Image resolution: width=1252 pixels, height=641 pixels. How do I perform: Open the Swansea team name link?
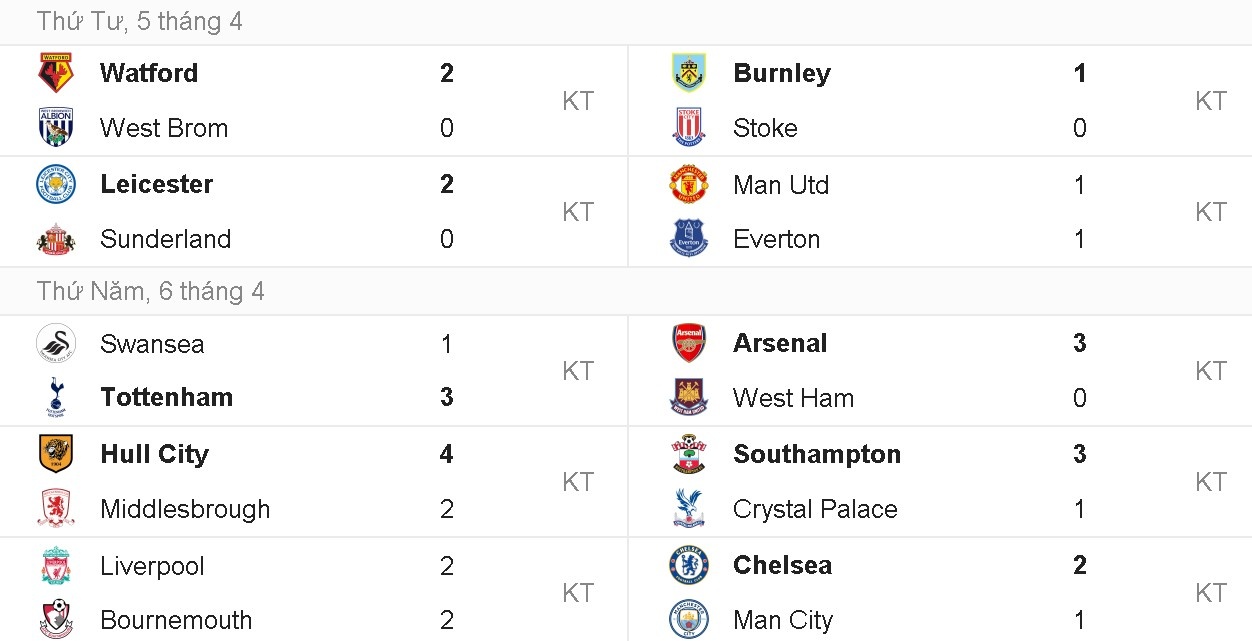tap(152, 344)
